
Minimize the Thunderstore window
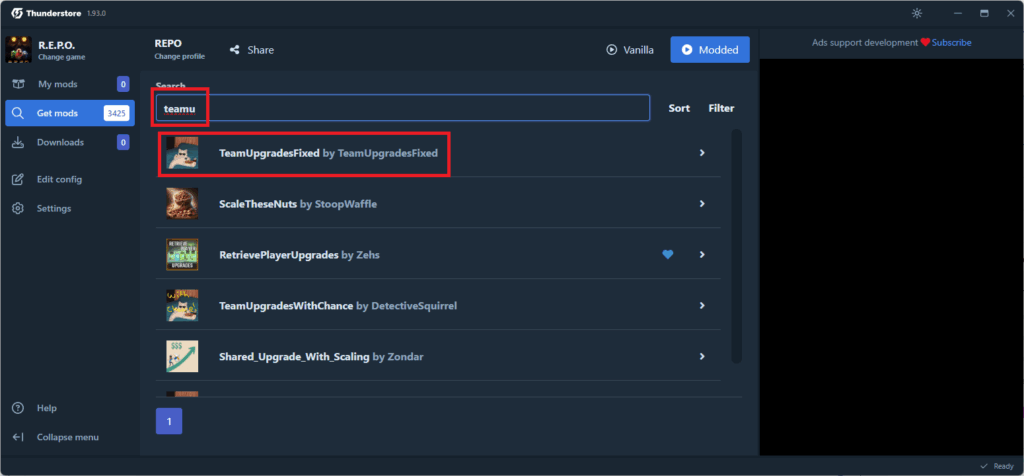click(958, 13)
